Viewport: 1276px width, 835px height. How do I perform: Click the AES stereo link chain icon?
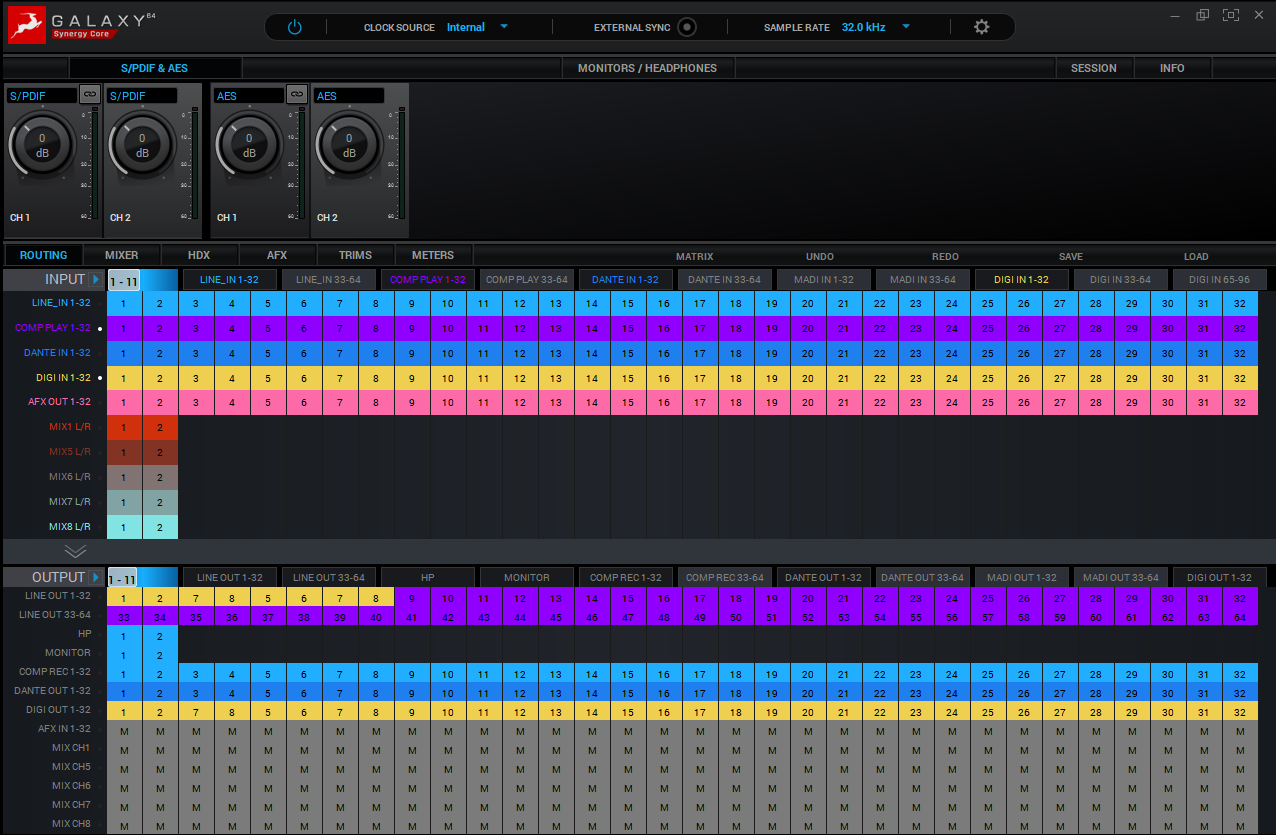tap(297, 95)
